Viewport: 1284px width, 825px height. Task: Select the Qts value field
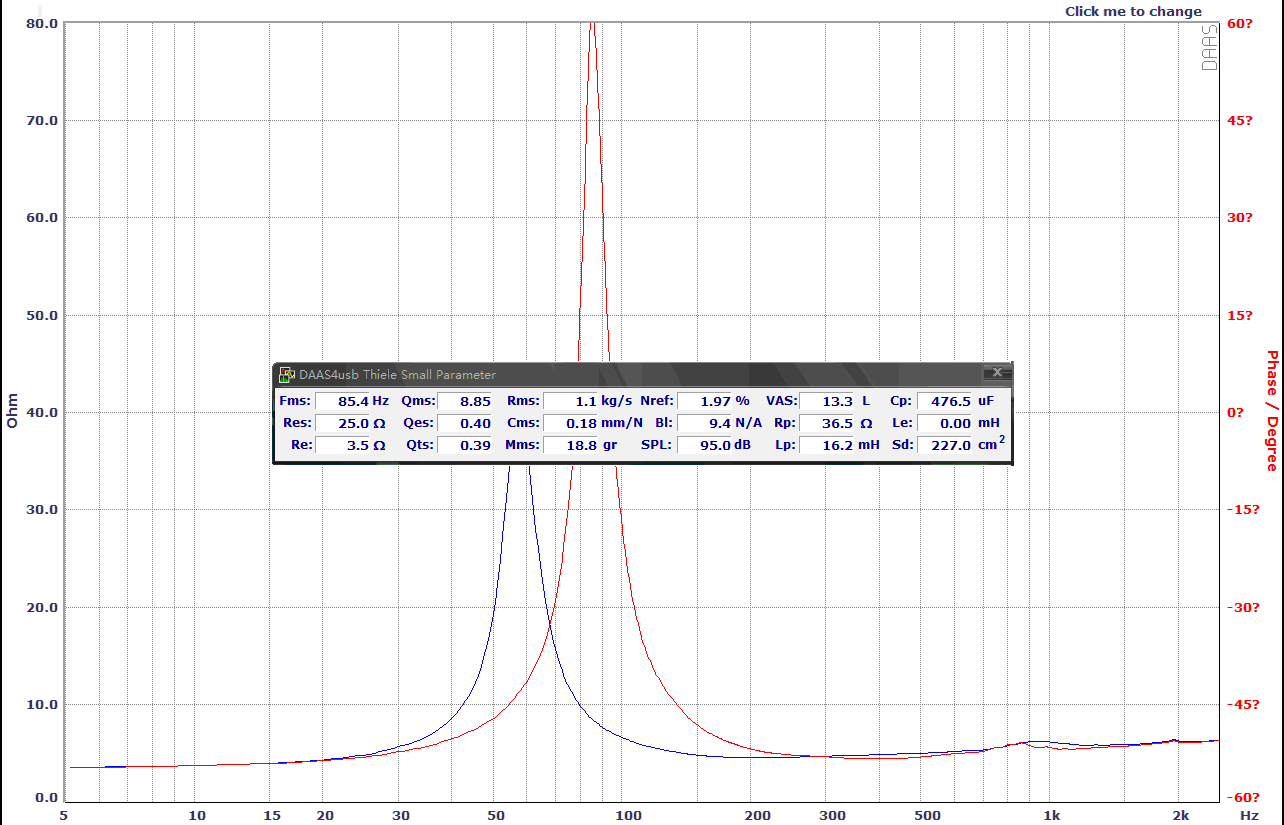pos(465,445)
